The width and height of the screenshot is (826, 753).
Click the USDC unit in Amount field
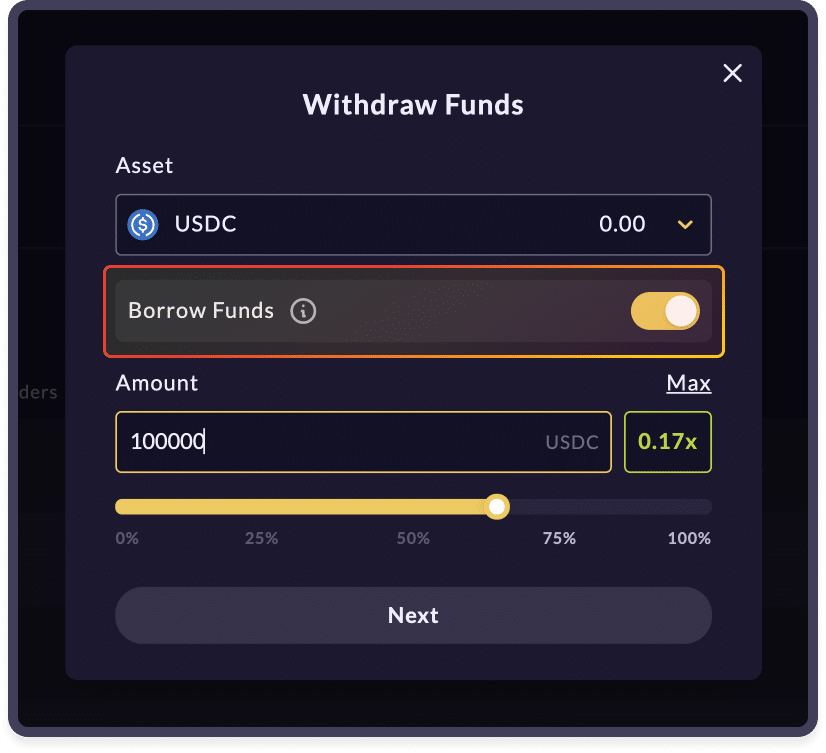tap(572, 442)
